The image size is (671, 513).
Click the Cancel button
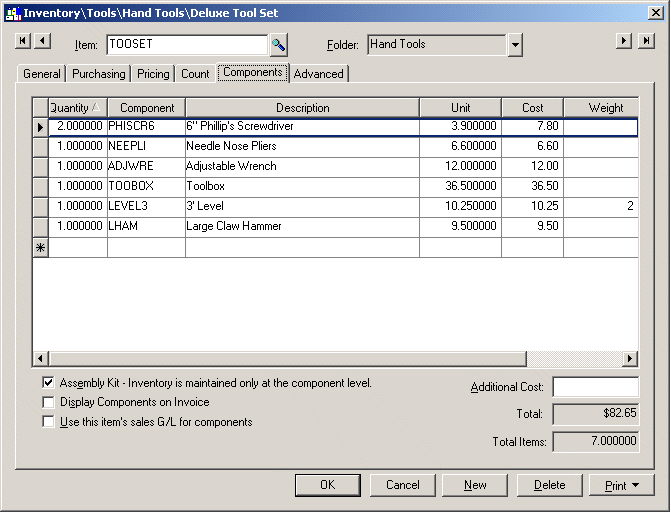pyautogui.click(x=403, y=485)
